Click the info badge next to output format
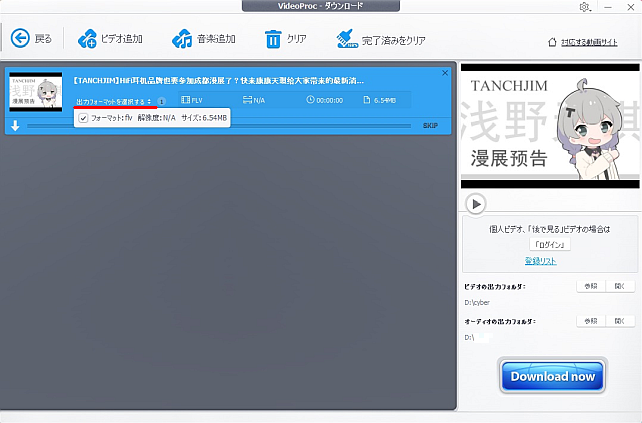The image size is (642, 423). coord(161,101)
